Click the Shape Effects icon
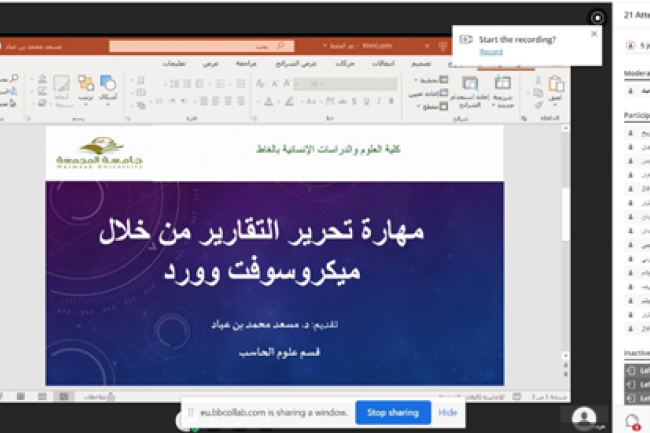The height and width of the screenshot is (433, 650). coord(42,104)
